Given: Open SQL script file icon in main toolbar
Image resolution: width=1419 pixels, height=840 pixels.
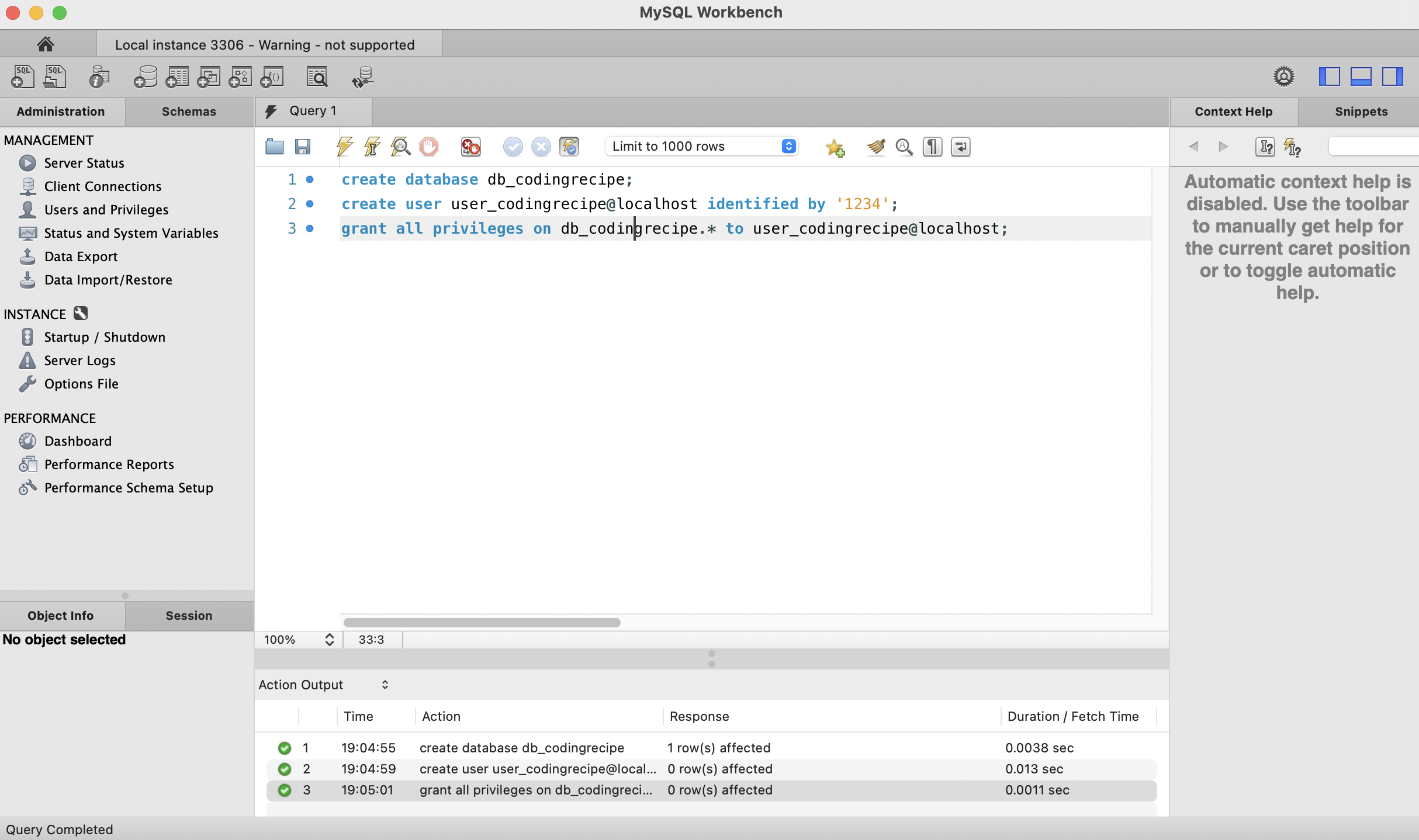Looking at the screenshot, I should pos(55,77).
